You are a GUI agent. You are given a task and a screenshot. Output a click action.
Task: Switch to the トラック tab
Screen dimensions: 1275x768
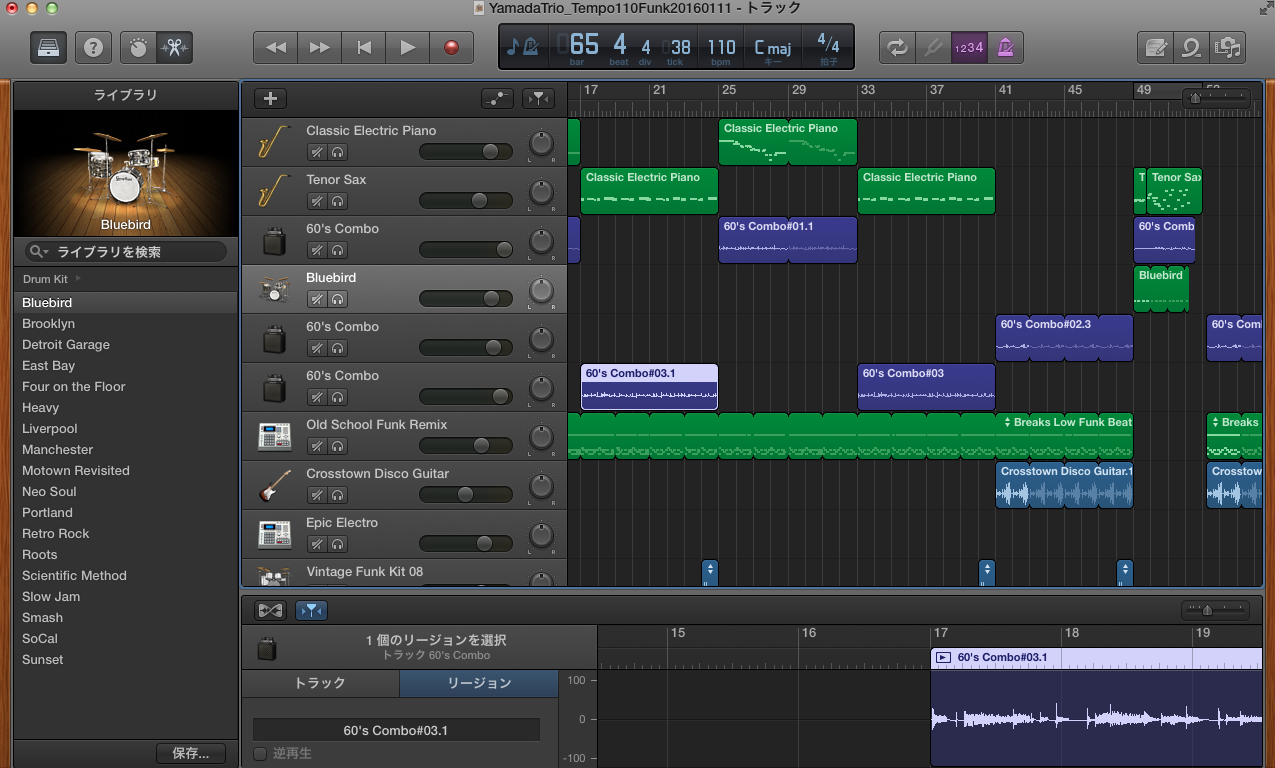[320, 683]
